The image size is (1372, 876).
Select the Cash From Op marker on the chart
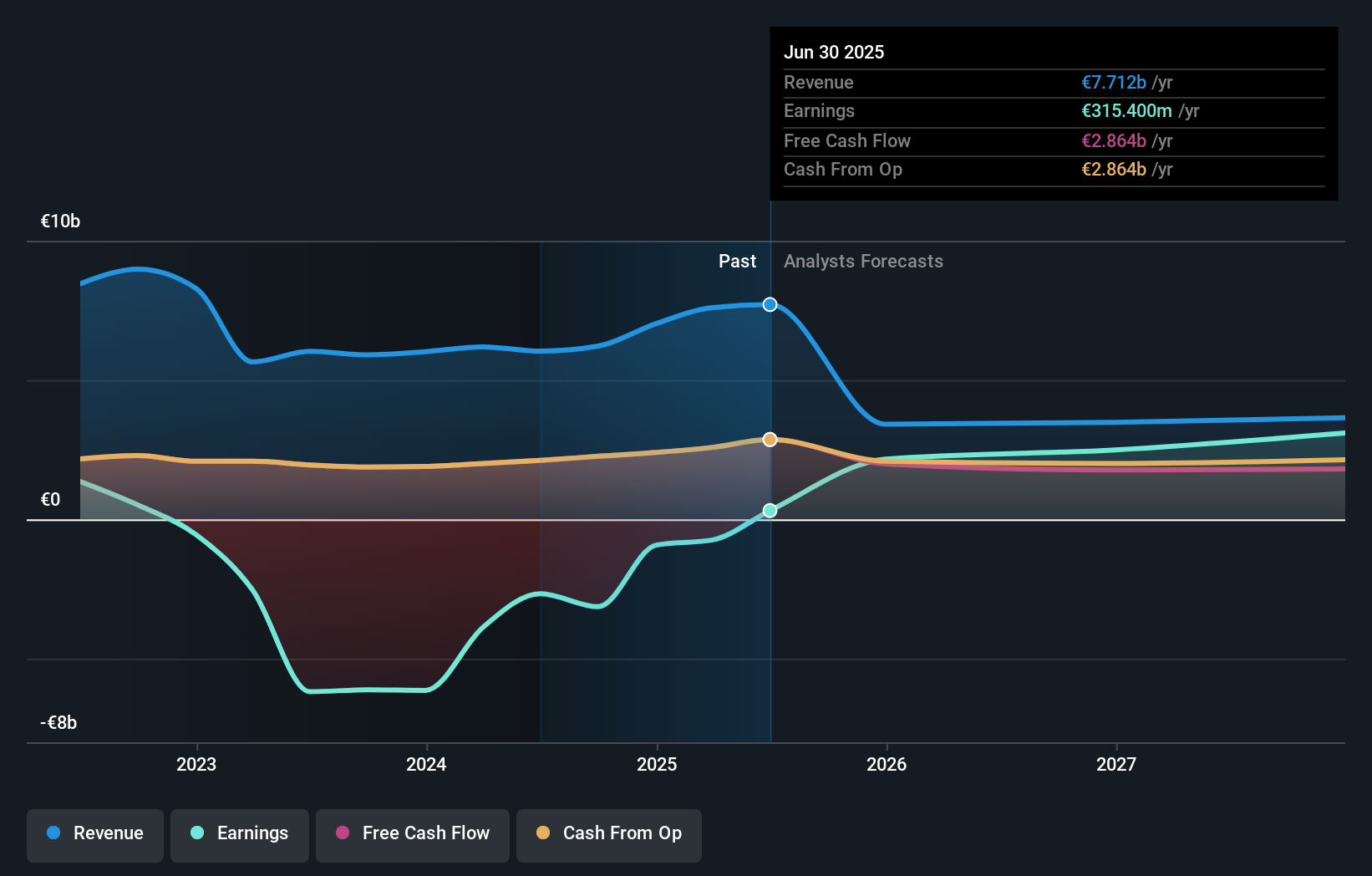(769, 439)
